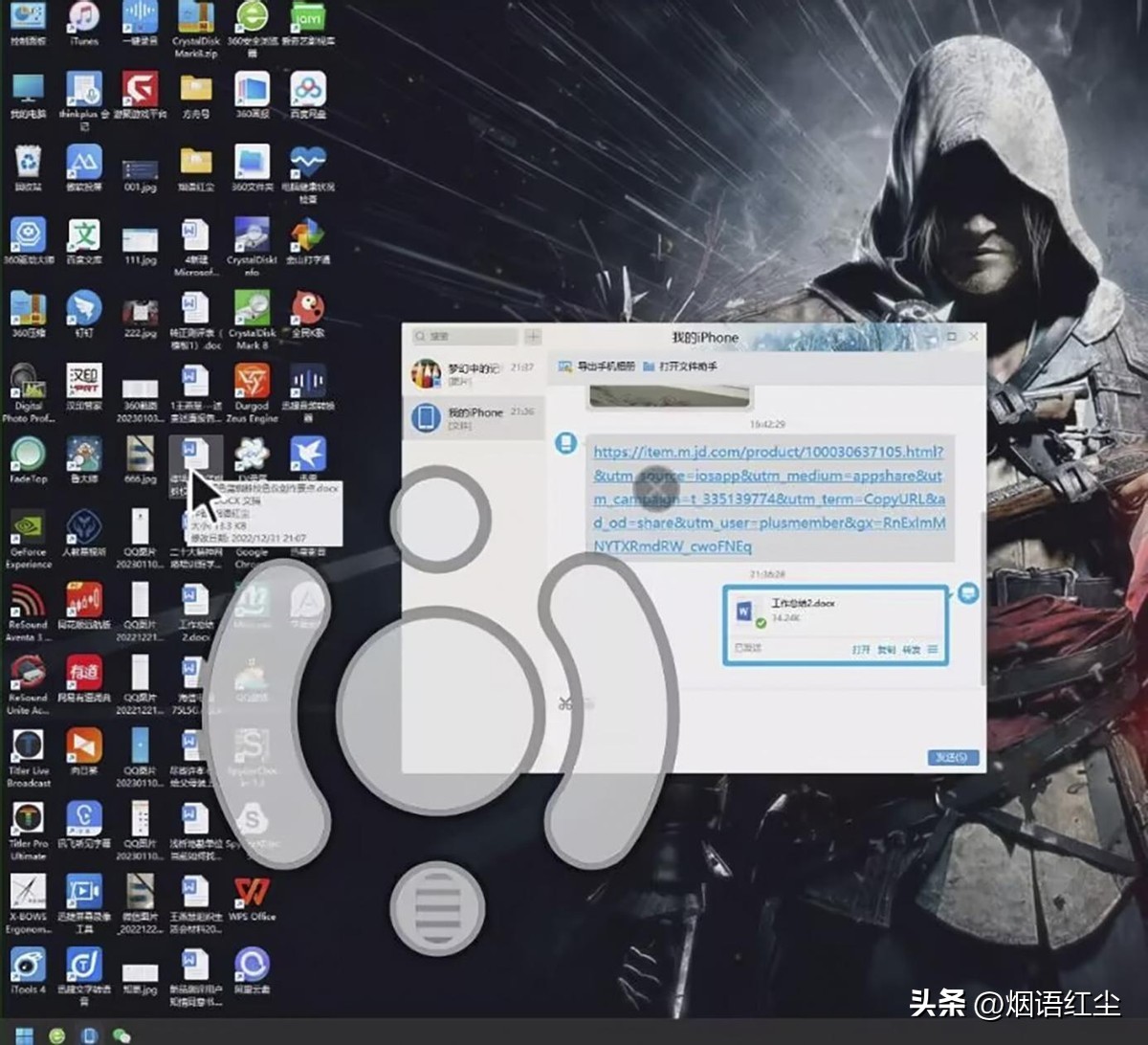Select the iTunes desktop icon
Screen dimensions: 1148x1045
click(x=84, y=21)
